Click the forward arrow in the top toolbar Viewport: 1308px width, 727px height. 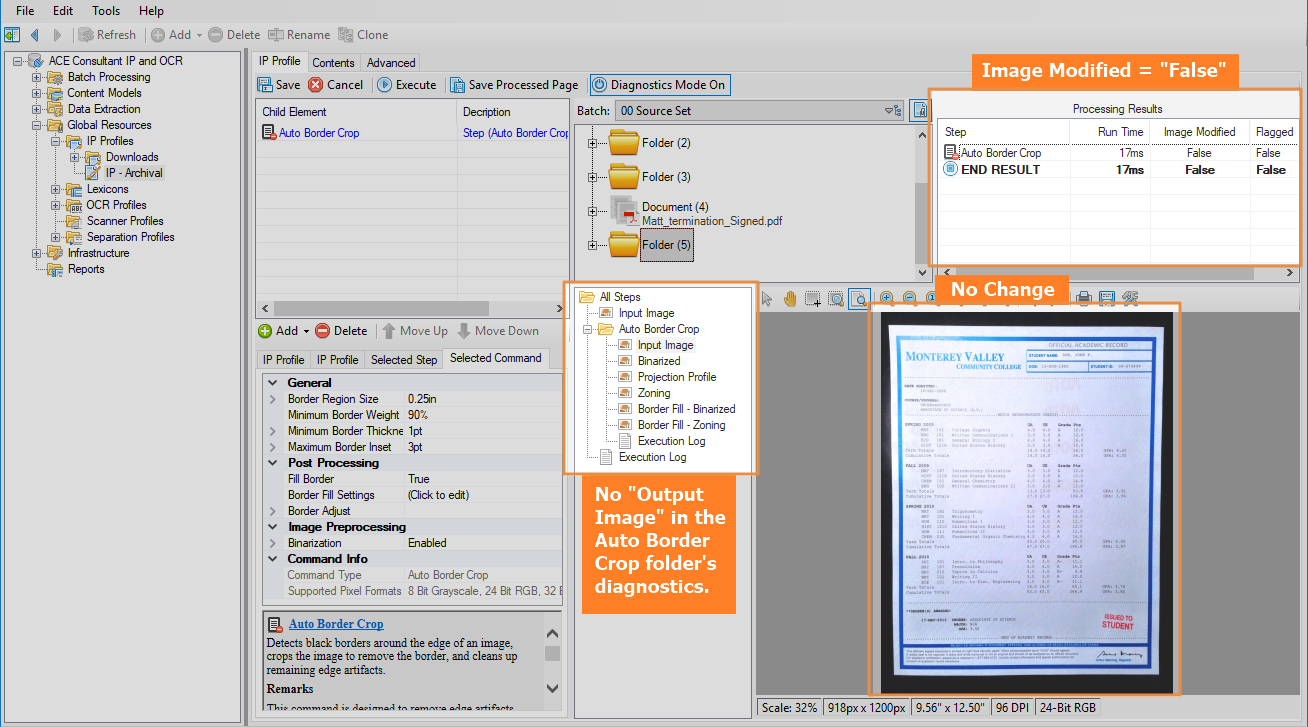coord(57,35)
